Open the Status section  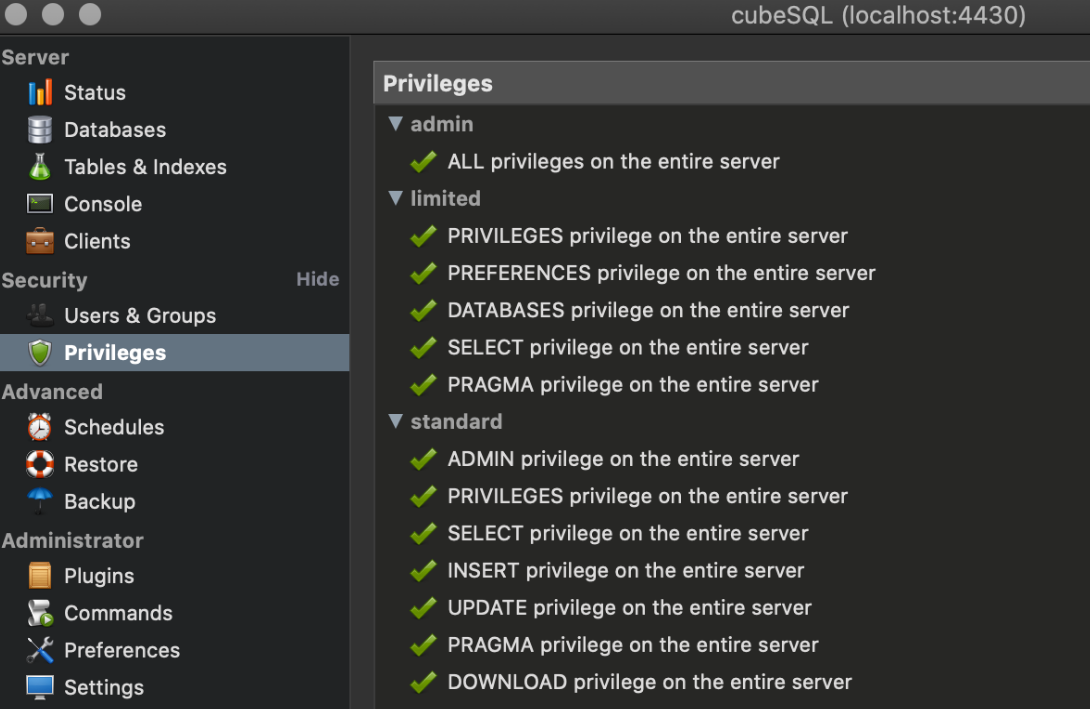pyautogui.click(x=95, y=92)
